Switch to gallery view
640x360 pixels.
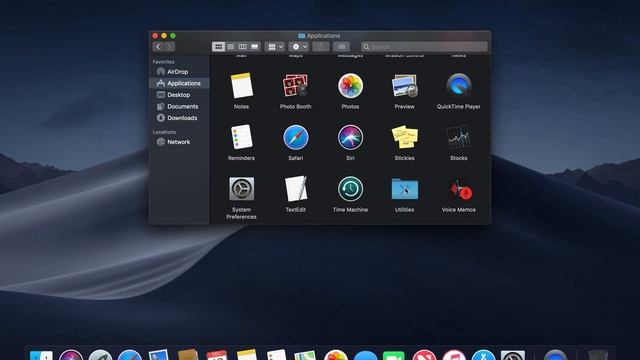tap(254, 47)
